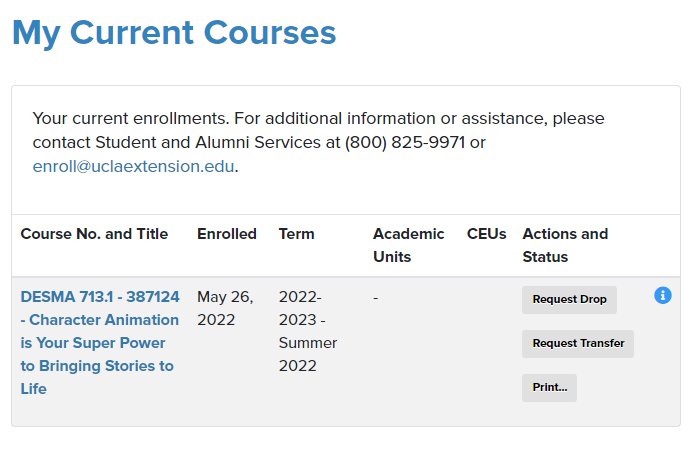
Task: Select the May 26, 2022 enrolled date cell
Action: [x=225, y=308]
